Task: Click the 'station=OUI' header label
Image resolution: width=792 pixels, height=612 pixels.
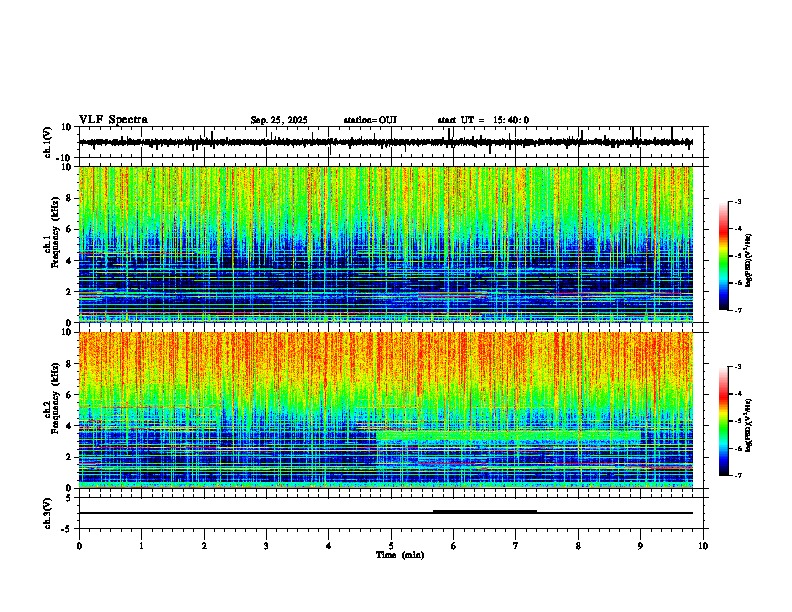Action: 370,120
